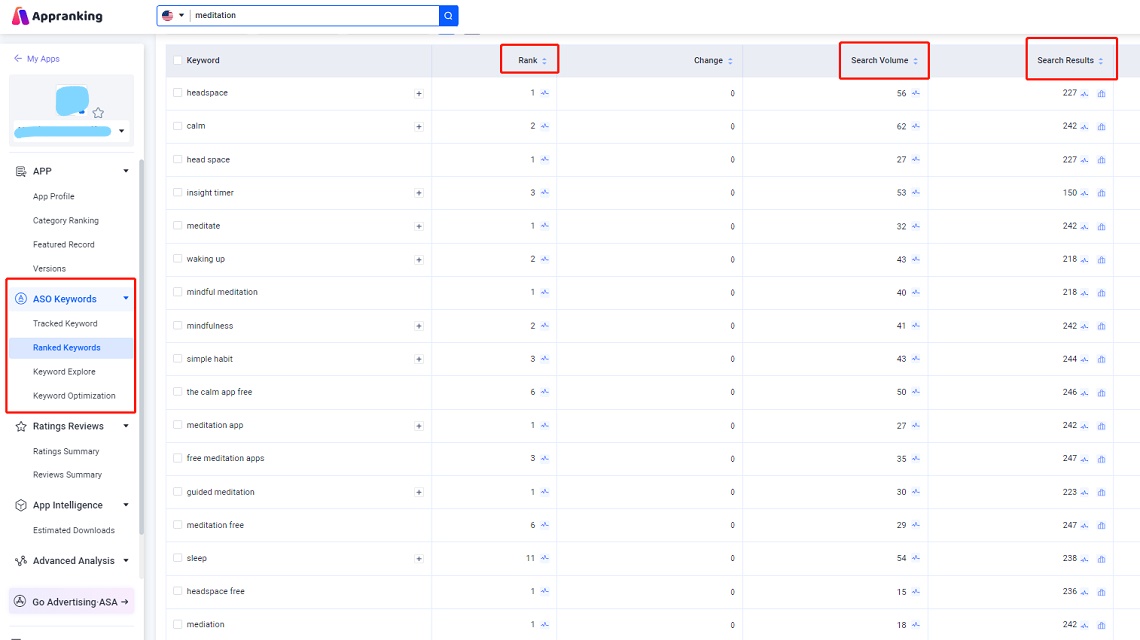Click plus icon next to sleep keyword

[x=419, y=559]
